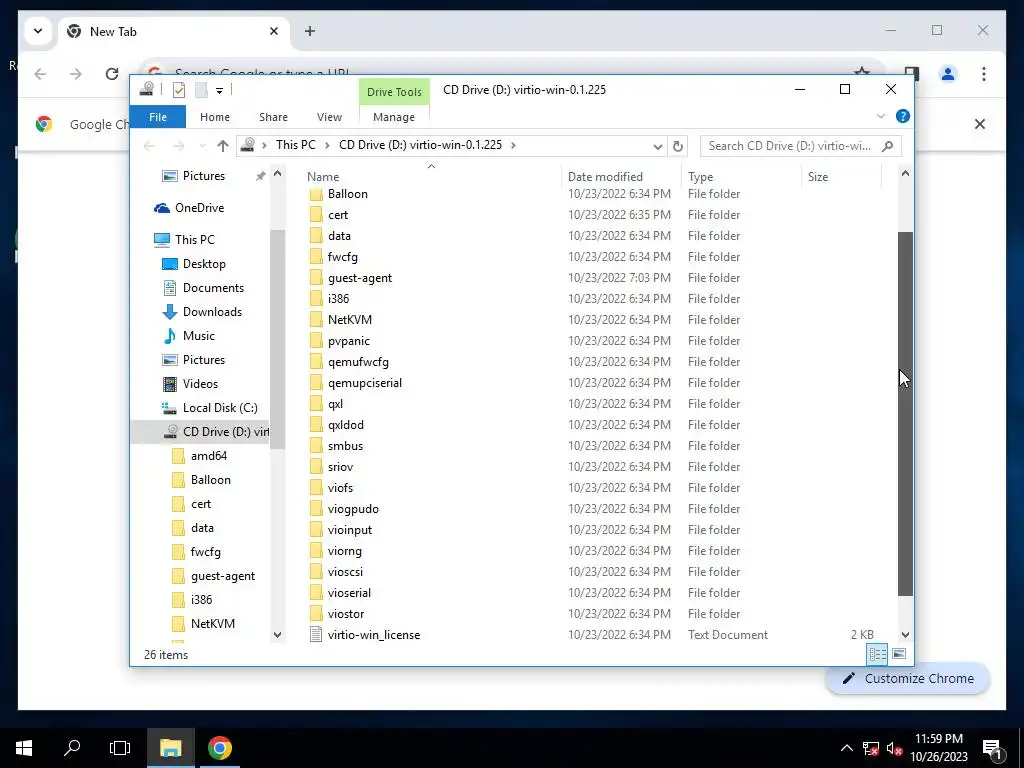Image resolution: width=1024 pixels, height=768 pixels.
Task: Expand the Explorer ribbon chevron
Action: pos(880,116)
